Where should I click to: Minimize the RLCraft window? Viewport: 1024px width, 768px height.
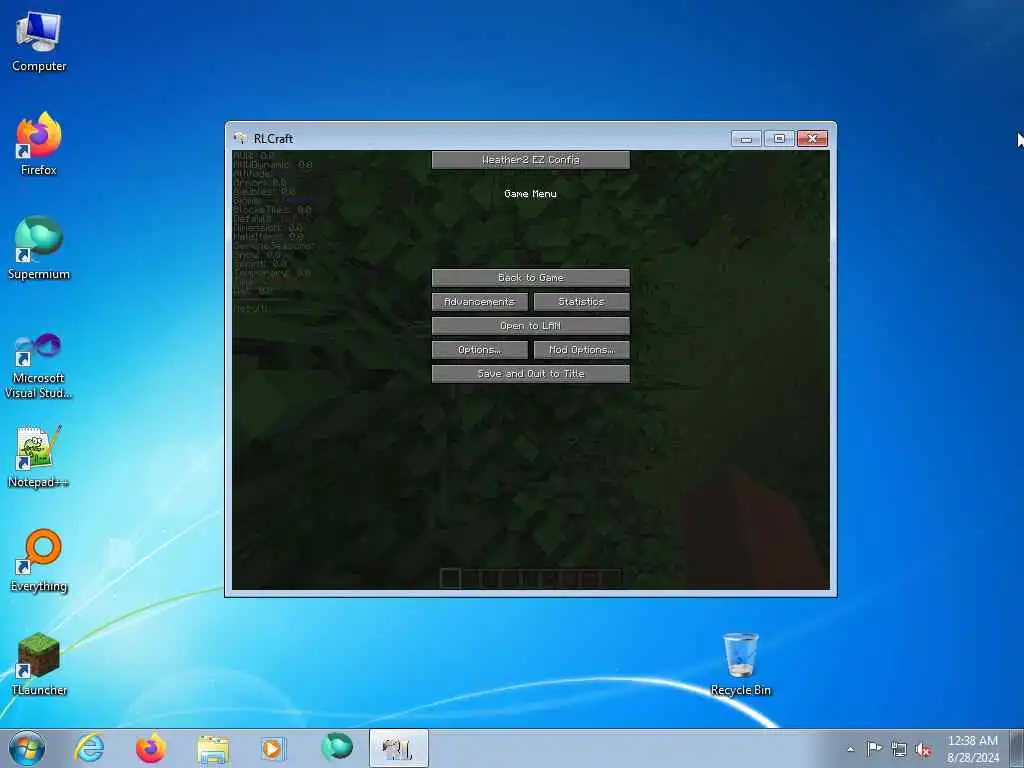(746, 138)
